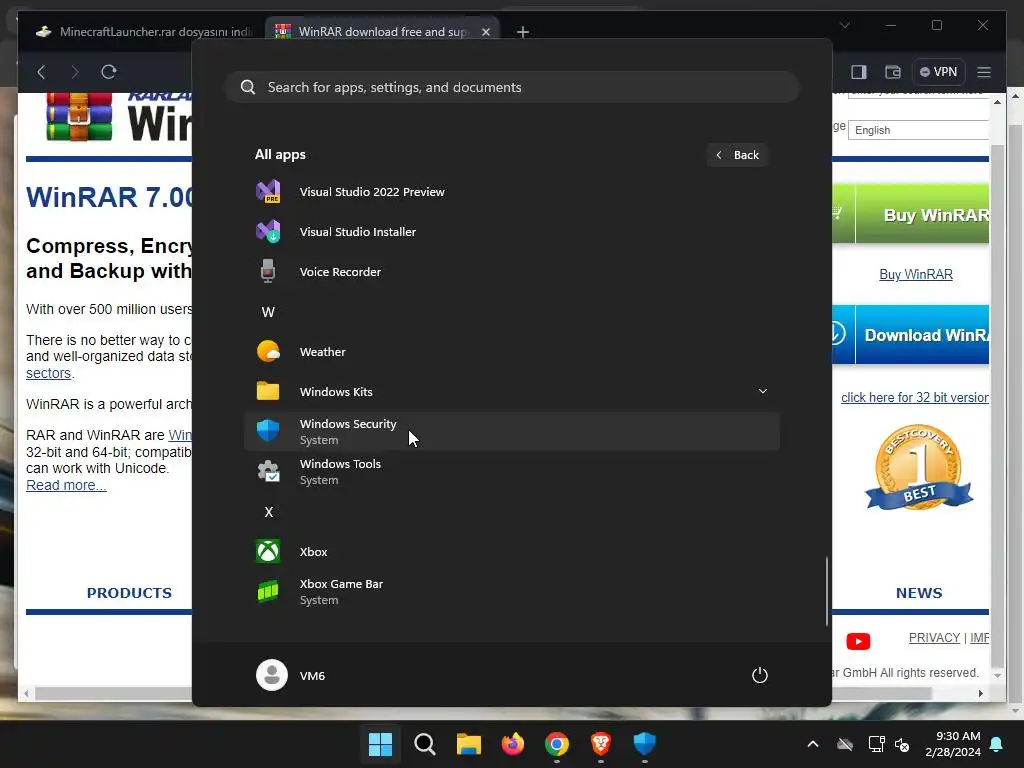This screenshot has width=1024, height=768.
Task: Open the Brave hamburger menu
Action: 984,72
